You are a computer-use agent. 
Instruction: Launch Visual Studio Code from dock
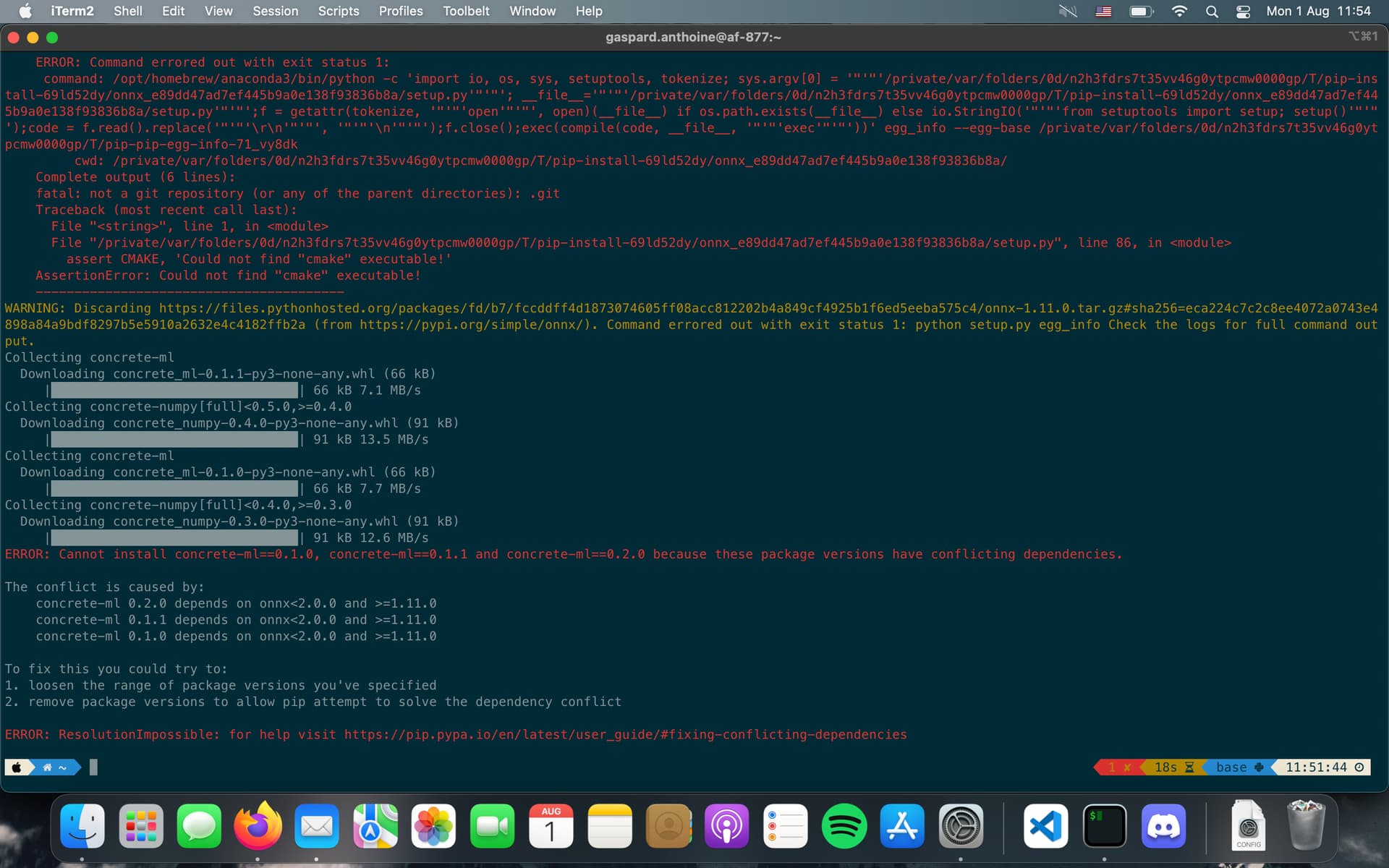(x=1045, y=825)
